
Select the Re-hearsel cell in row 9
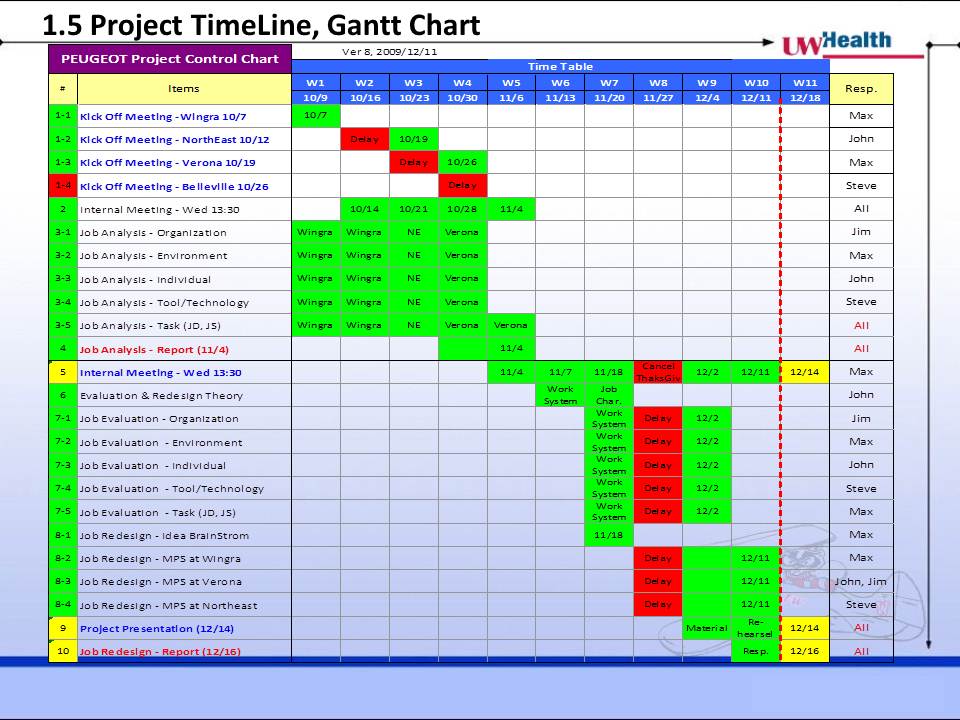pyautogui.click(x=756, y=628)
